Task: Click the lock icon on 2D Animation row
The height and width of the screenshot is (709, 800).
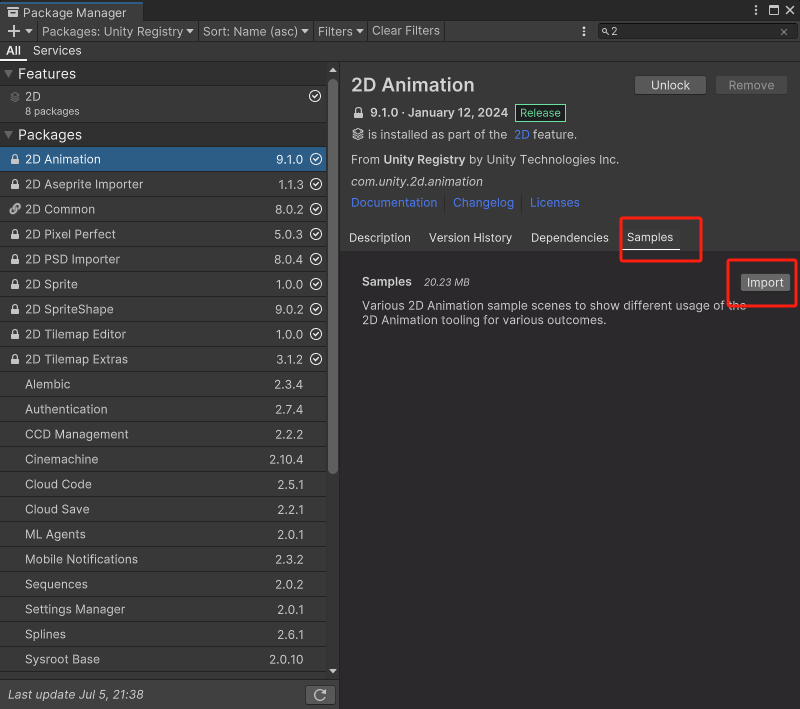Action: (15, 159)
